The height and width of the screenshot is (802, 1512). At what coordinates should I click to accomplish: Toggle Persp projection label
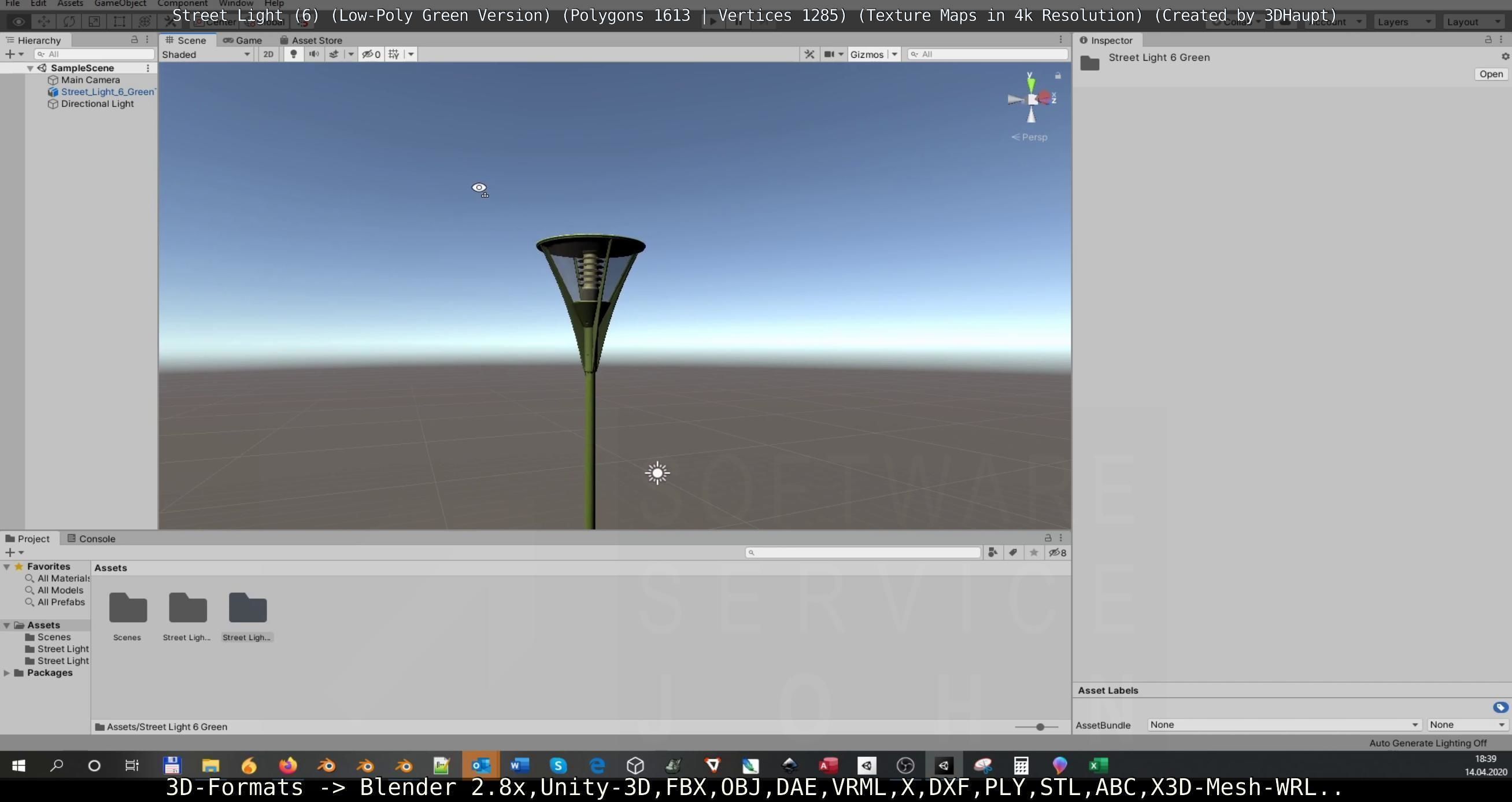click(x=1030, y=137)
